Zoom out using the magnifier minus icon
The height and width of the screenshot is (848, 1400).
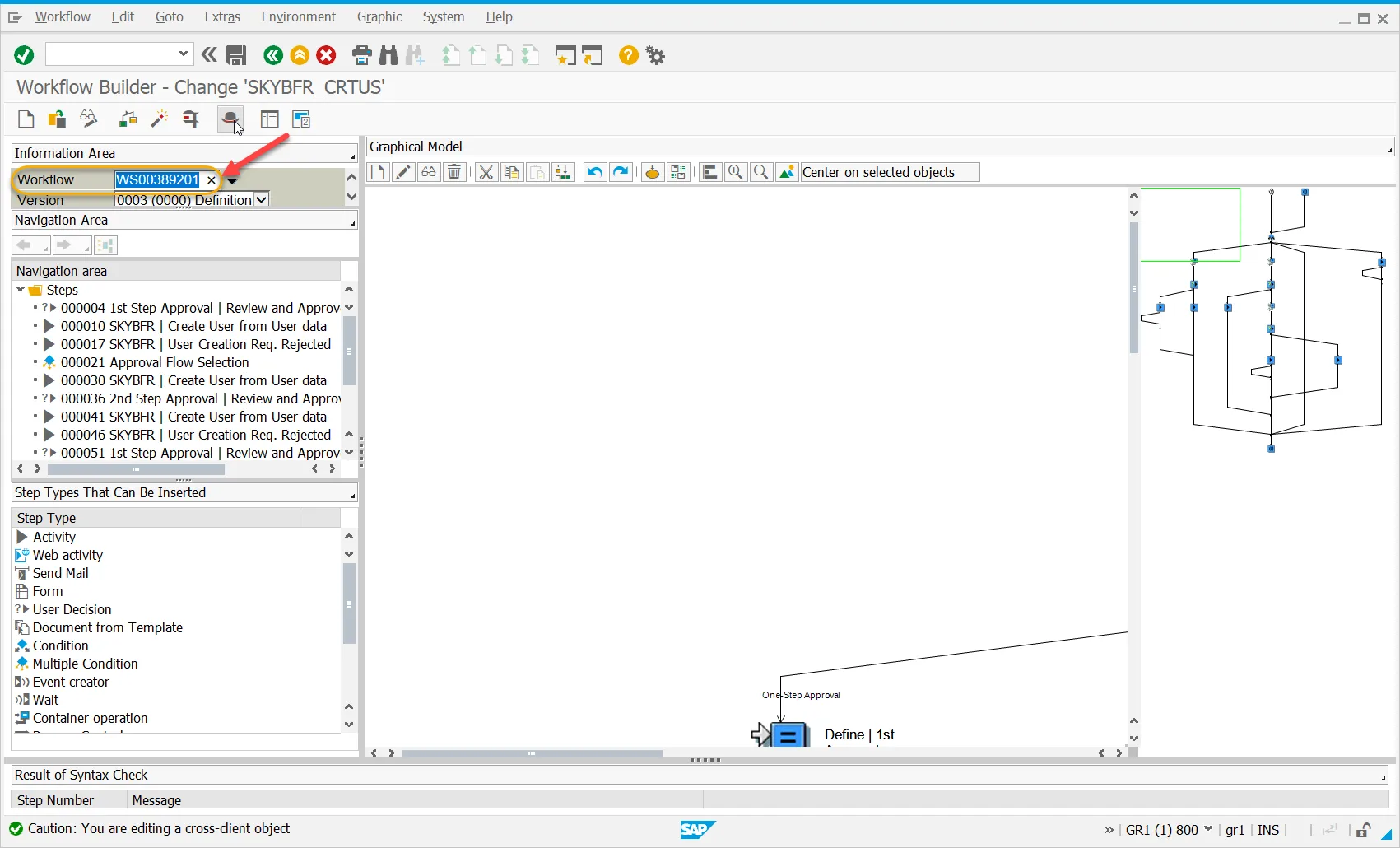tap(761, 172)
